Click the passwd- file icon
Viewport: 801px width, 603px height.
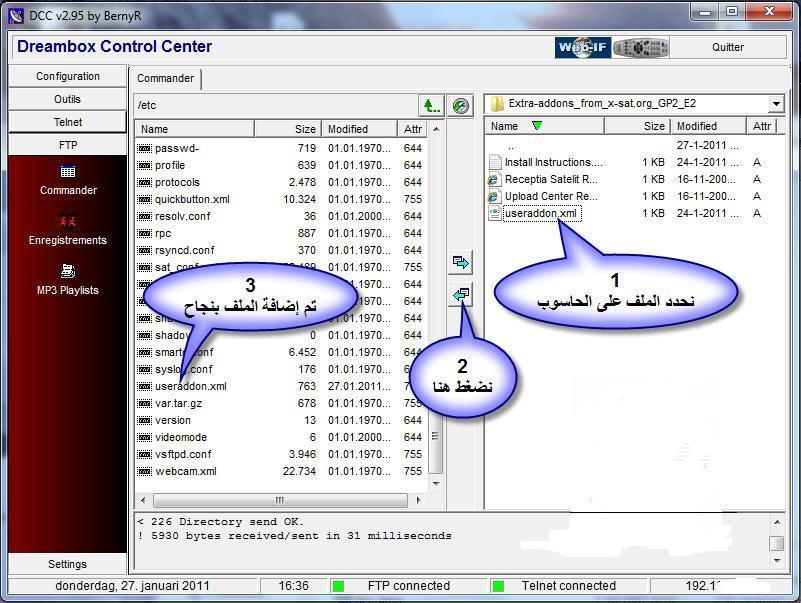[x=145, y=148]
